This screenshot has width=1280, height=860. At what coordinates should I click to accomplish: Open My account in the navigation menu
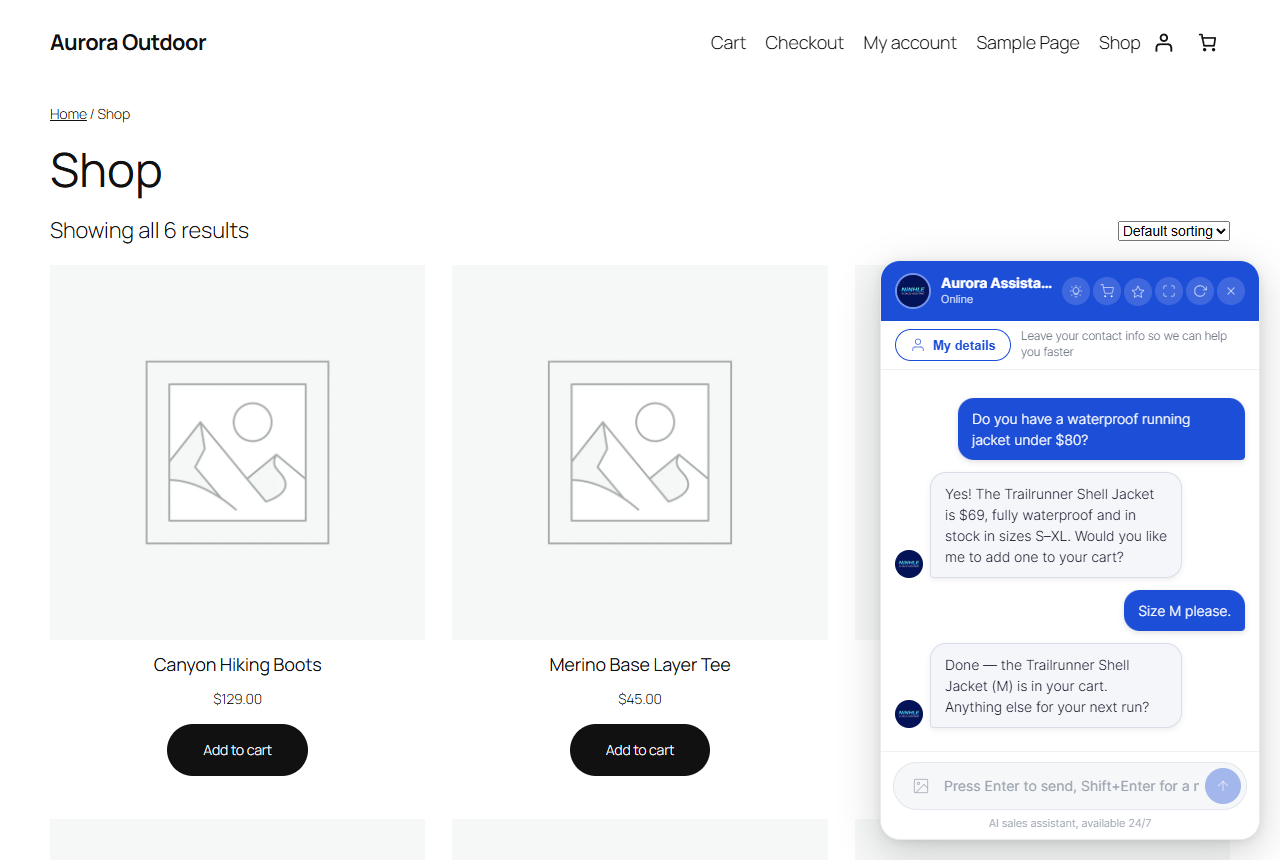[x=910, y=43]
